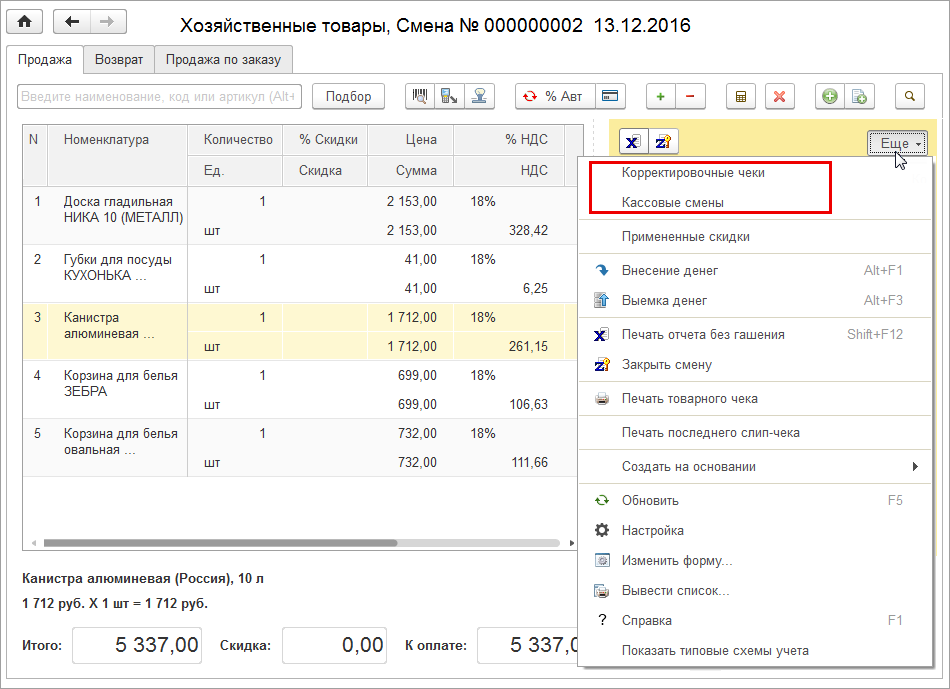Click the discount card icon
Screen dimensions: 950x689
click(x=610, y=96)
